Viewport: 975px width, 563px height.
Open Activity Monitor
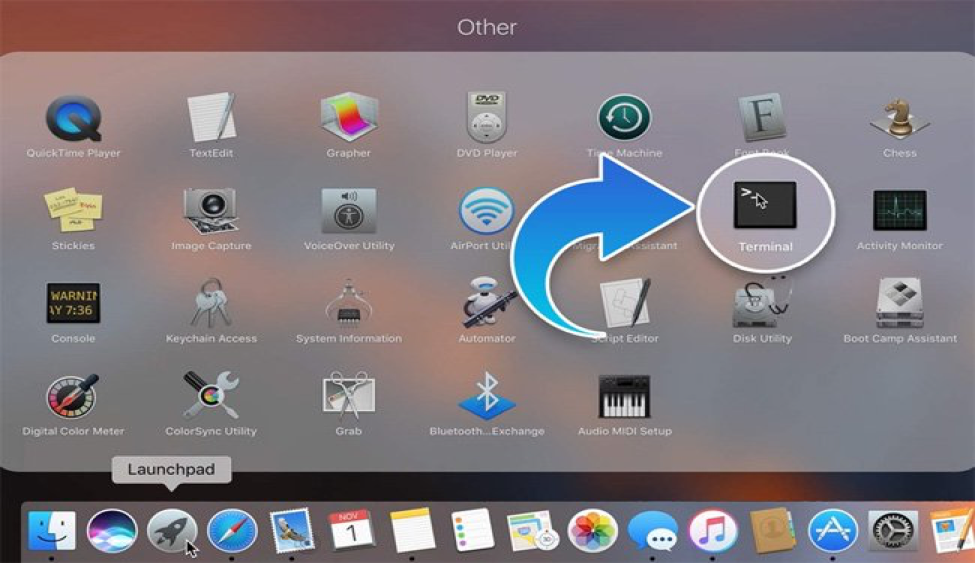pyautogui.click(x=900, y=210)
